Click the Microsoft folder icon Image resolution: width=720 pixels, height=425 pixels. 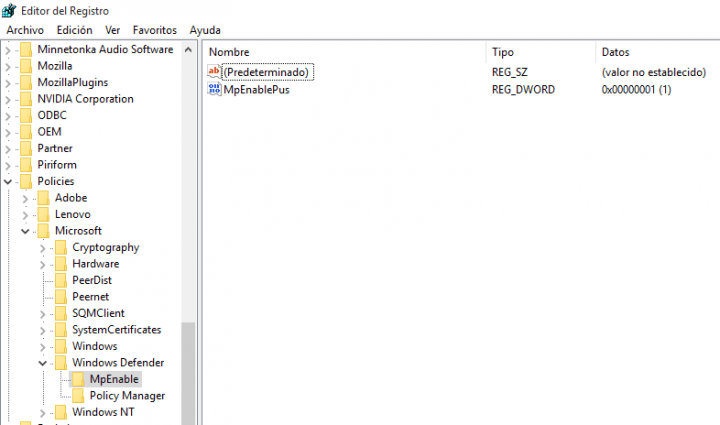pyautogui.click(x=44, y=231)
